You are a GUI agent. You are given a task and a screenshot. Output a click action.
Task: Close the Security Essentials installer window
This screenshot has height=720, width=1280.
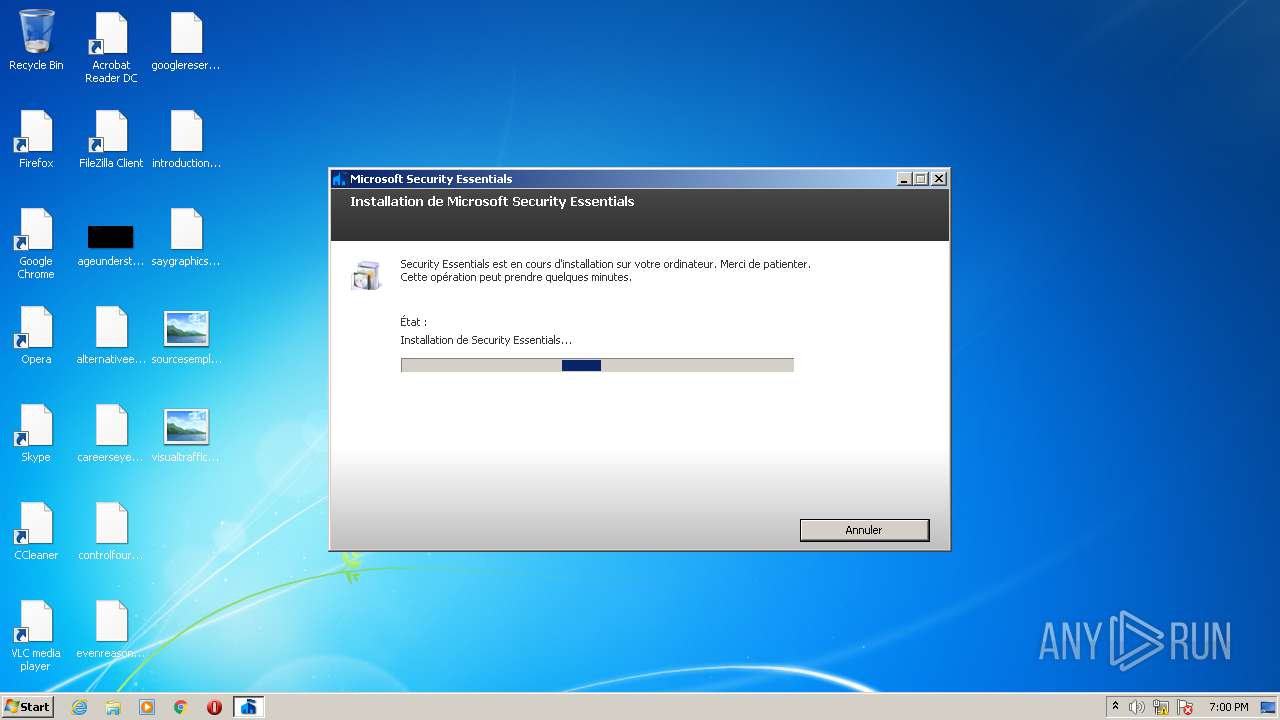point(938,179)
